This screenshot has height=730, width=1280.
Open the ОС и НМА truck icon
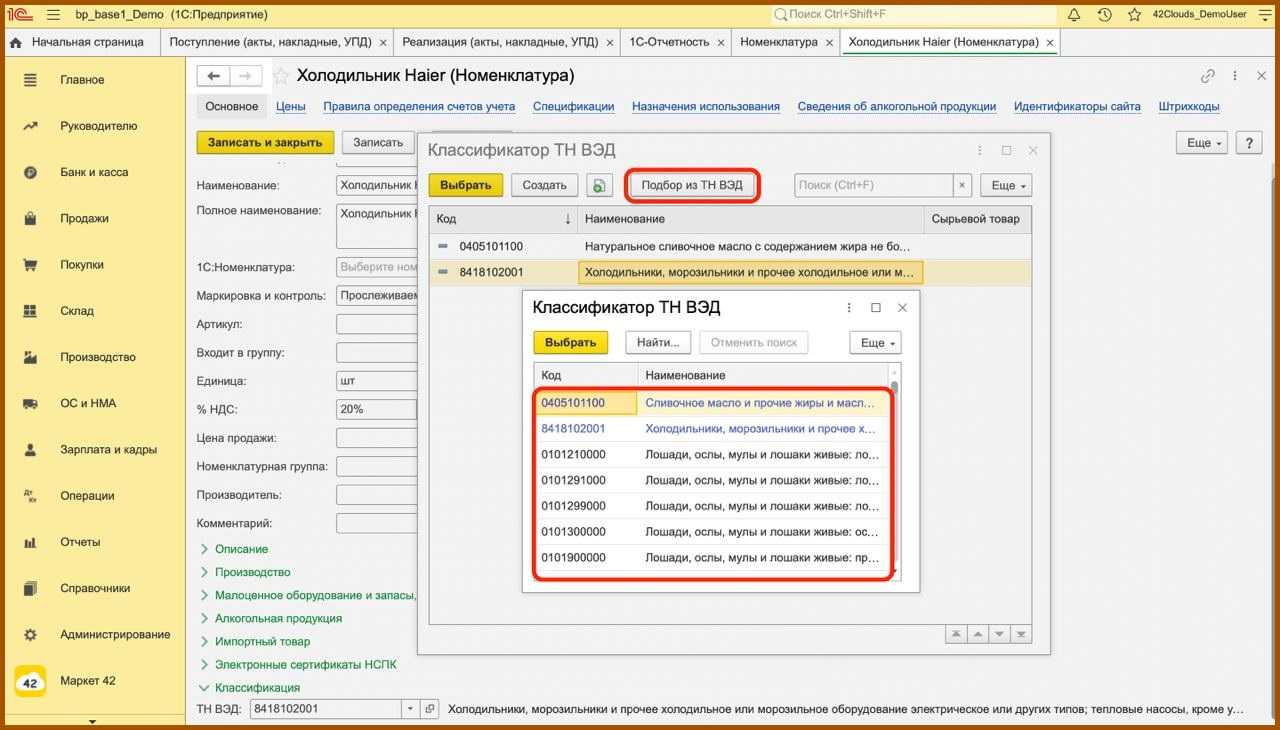coord(30,403)
